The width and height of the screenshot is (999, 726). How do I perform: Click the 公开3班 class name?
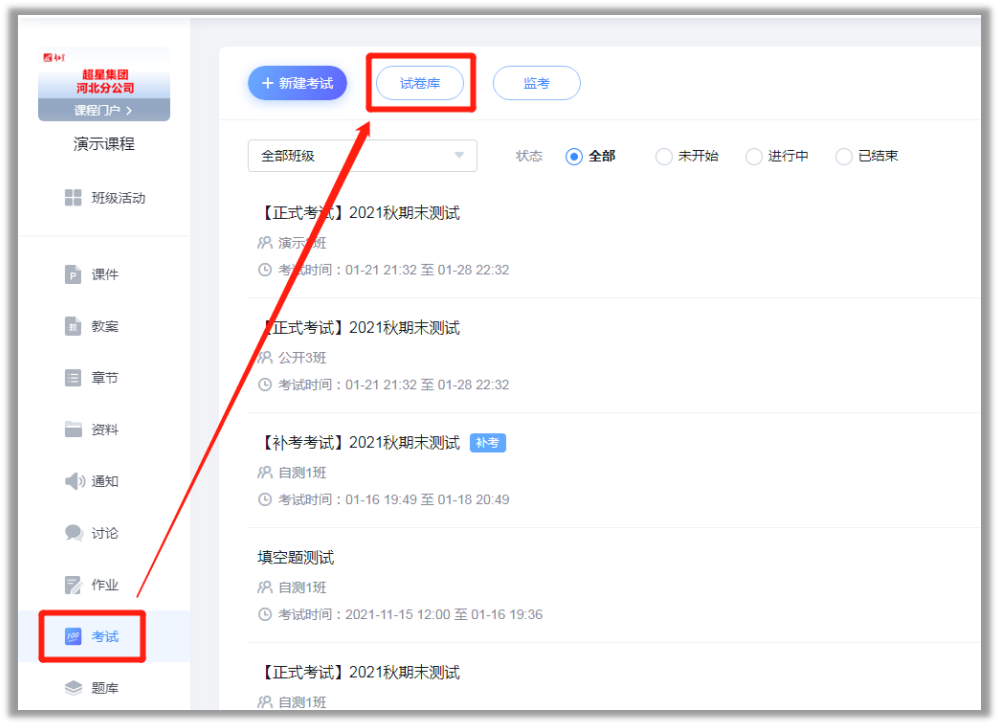click(x=302, y=357)
